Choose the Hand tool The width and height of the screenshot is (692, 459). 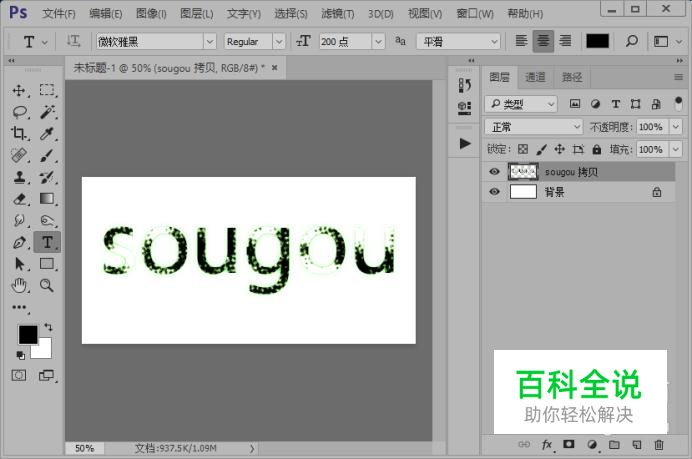click(x=19, y=286)
